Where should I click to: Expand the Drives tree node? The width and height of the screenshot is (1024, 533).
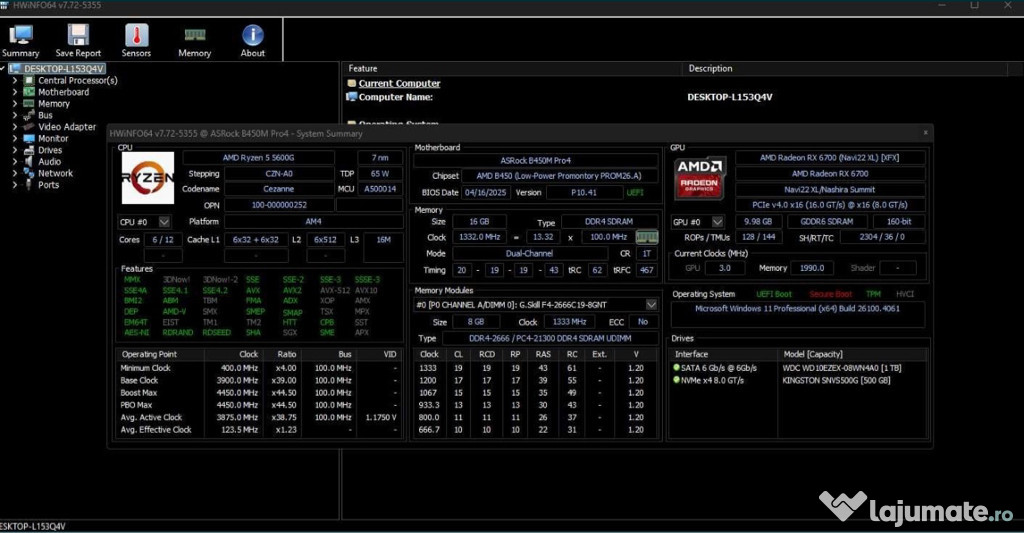(x=14, y=150)
